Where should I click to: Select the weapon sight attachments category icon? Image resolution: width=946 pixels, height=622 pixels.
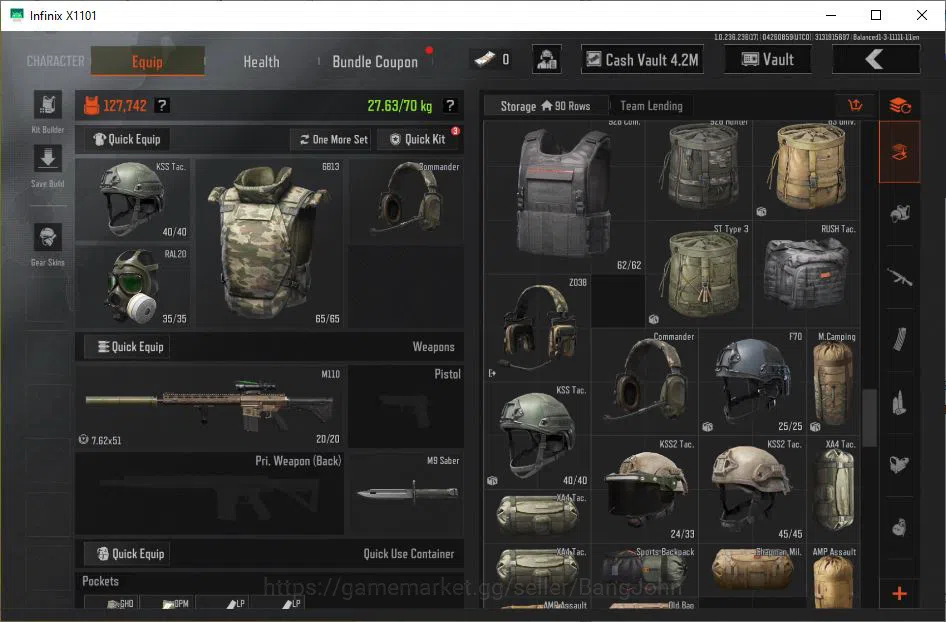900,464
